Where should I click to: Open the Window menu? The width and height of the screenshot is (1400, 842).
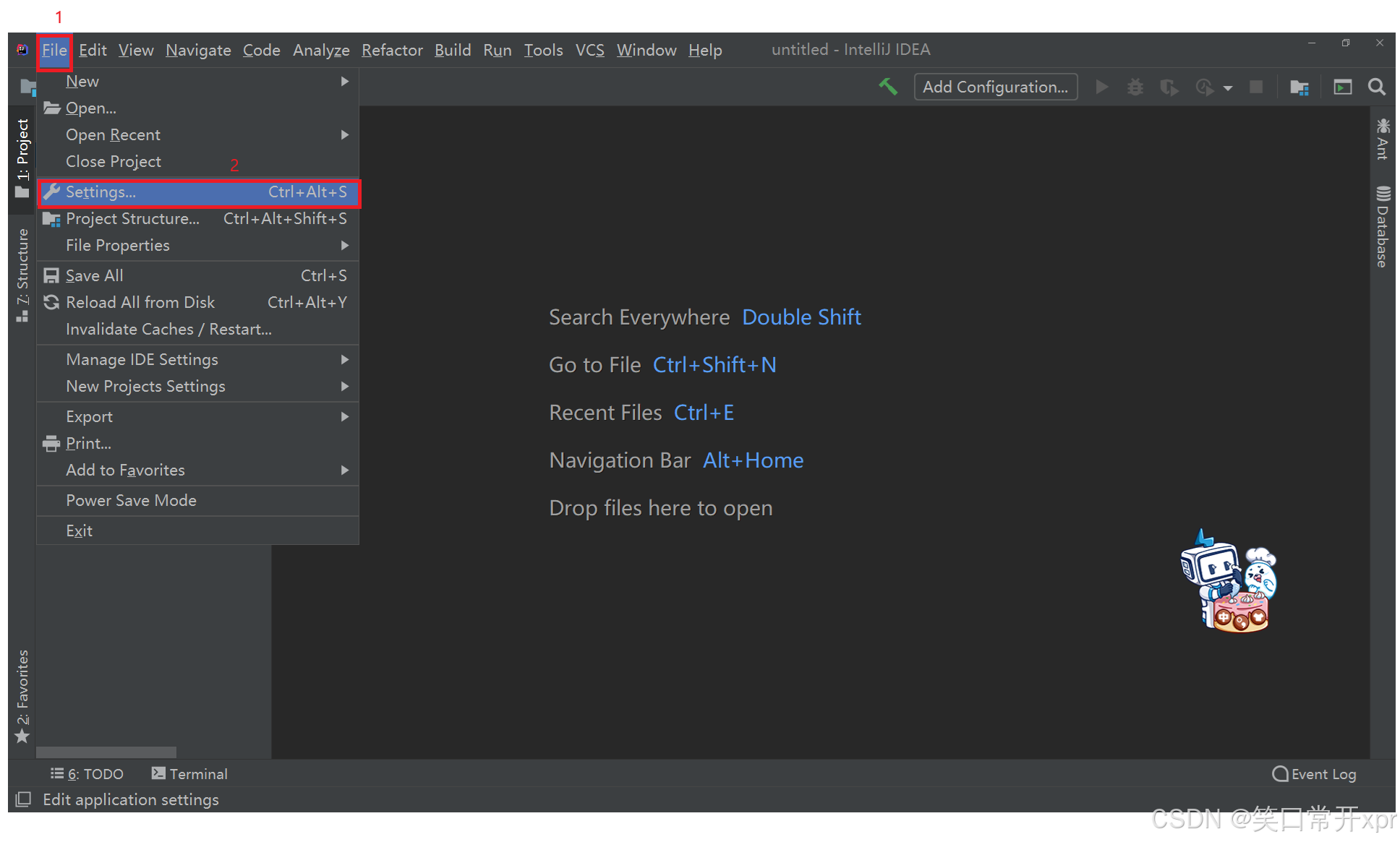point(646,50)
